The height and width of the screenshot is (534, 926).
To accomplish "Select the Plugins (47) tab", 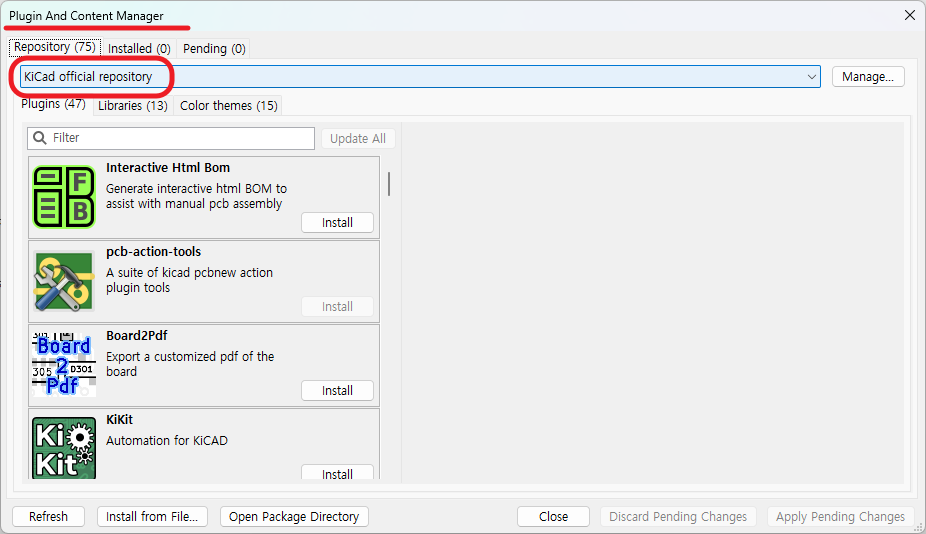I will tap(54, 104).
